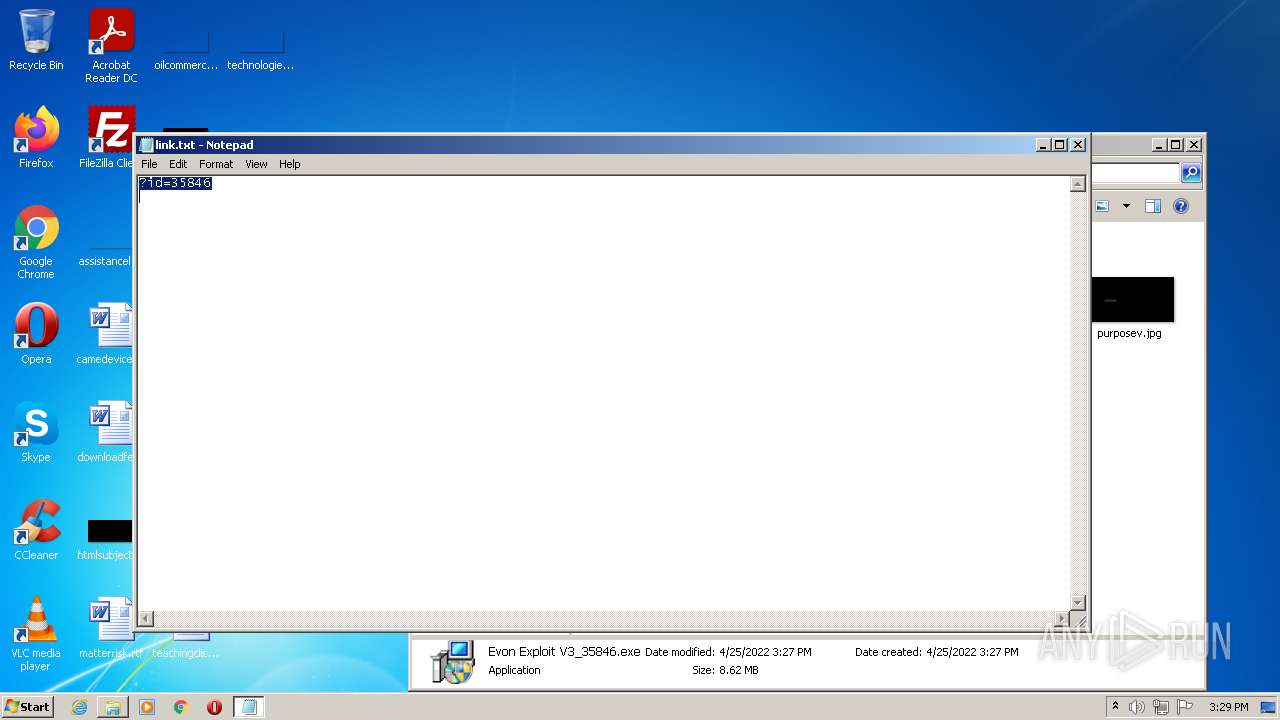
Task: Click Notepad horizontal scrollbar left arrow
Action: (x=145, y=619)
